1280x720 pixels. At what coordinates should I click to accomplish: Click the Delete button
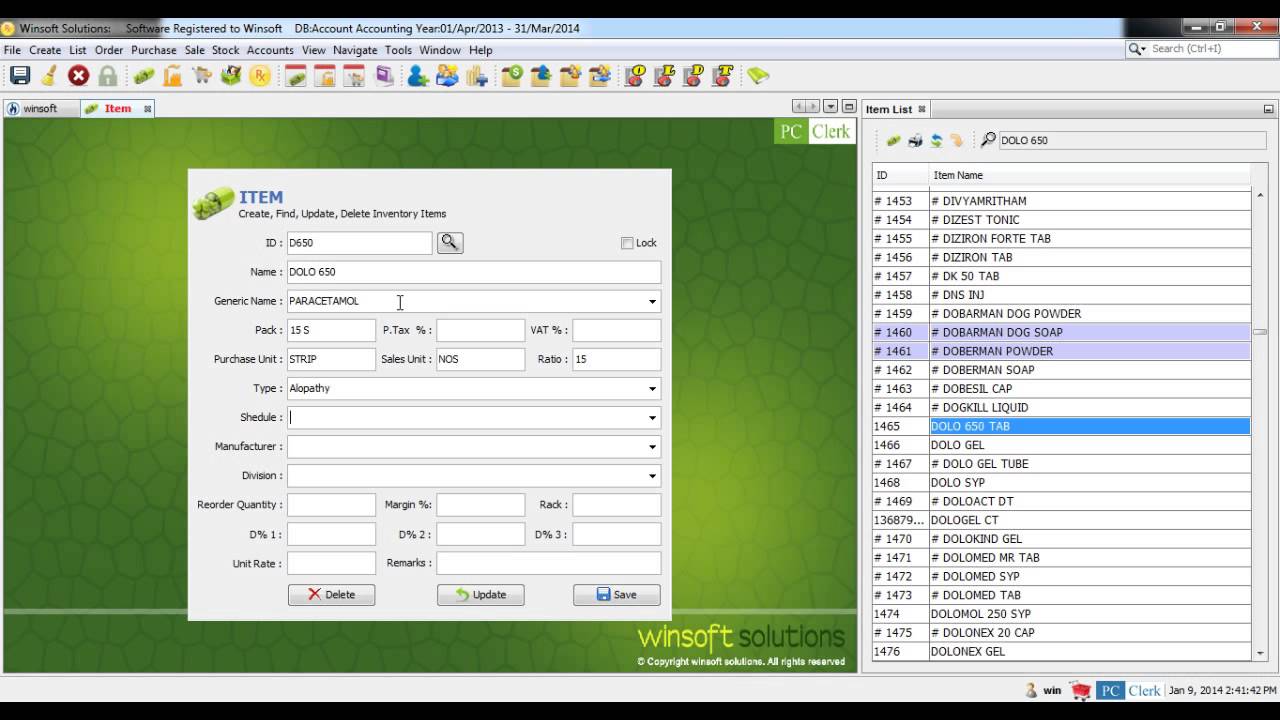(331, 594)
